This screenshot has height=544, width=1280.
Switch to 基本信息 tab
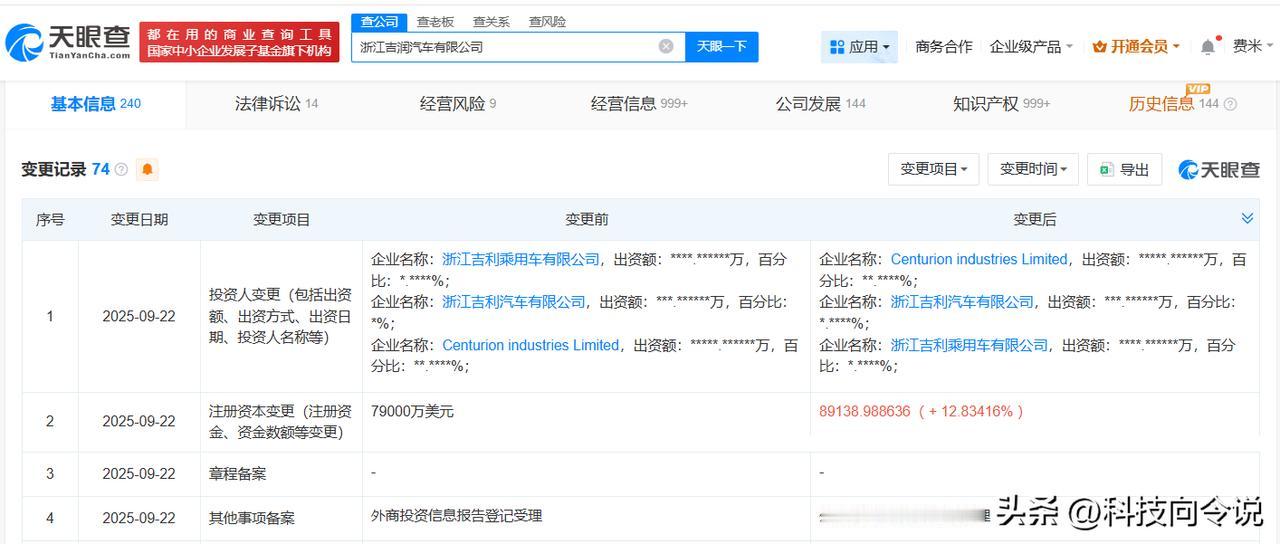pos(96,104)
